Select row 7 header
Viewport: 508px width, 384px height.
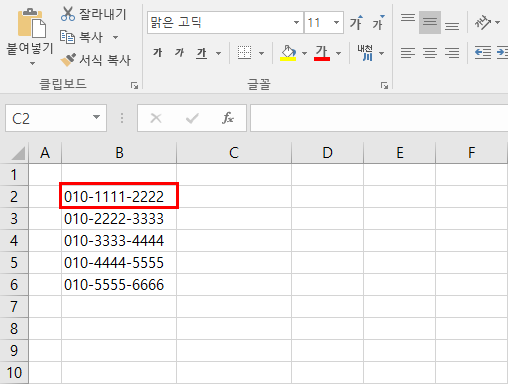14,306
